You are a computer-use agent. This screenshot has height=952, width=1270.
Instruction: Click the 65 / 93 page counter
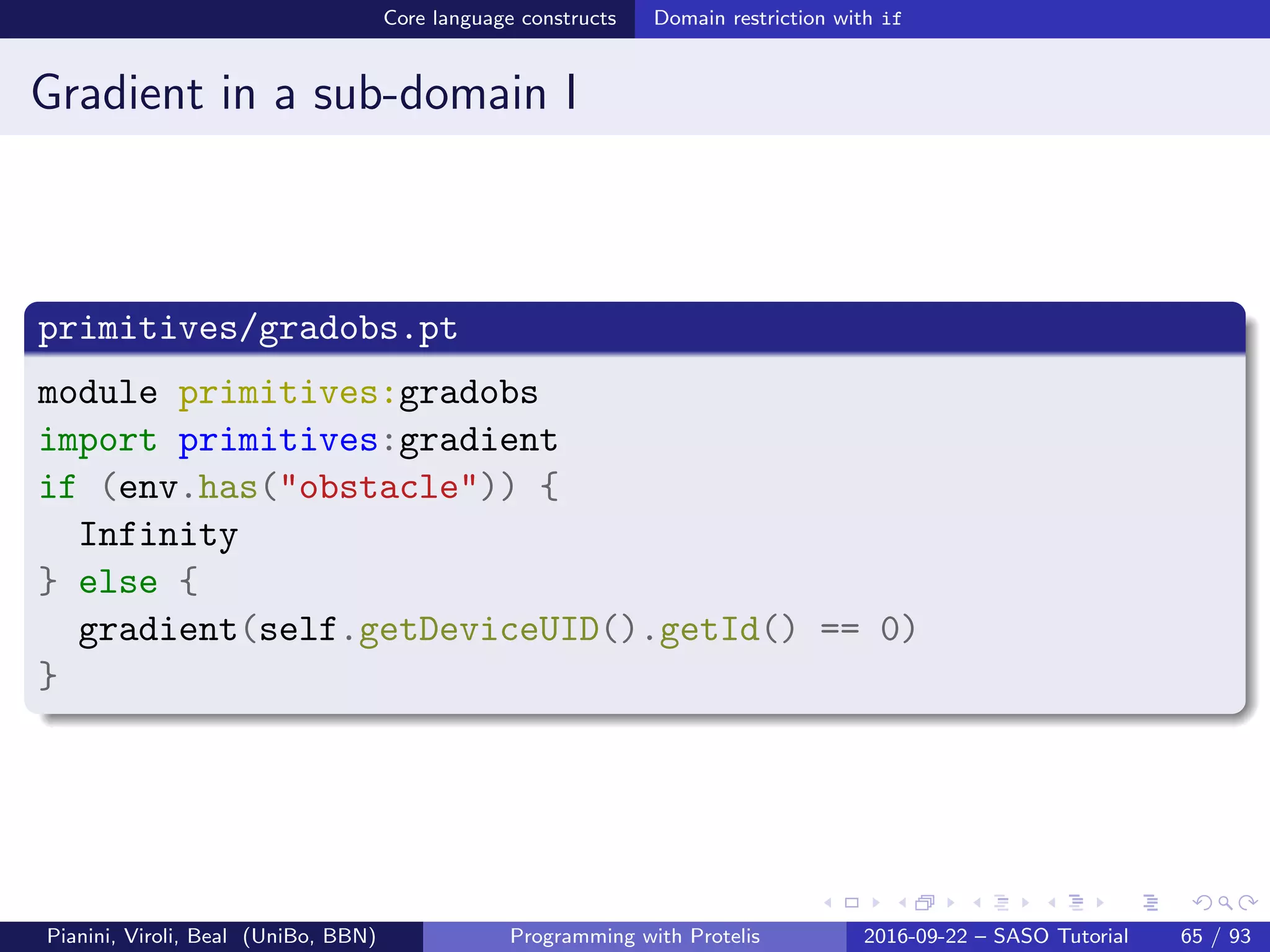click(1216, 936)
